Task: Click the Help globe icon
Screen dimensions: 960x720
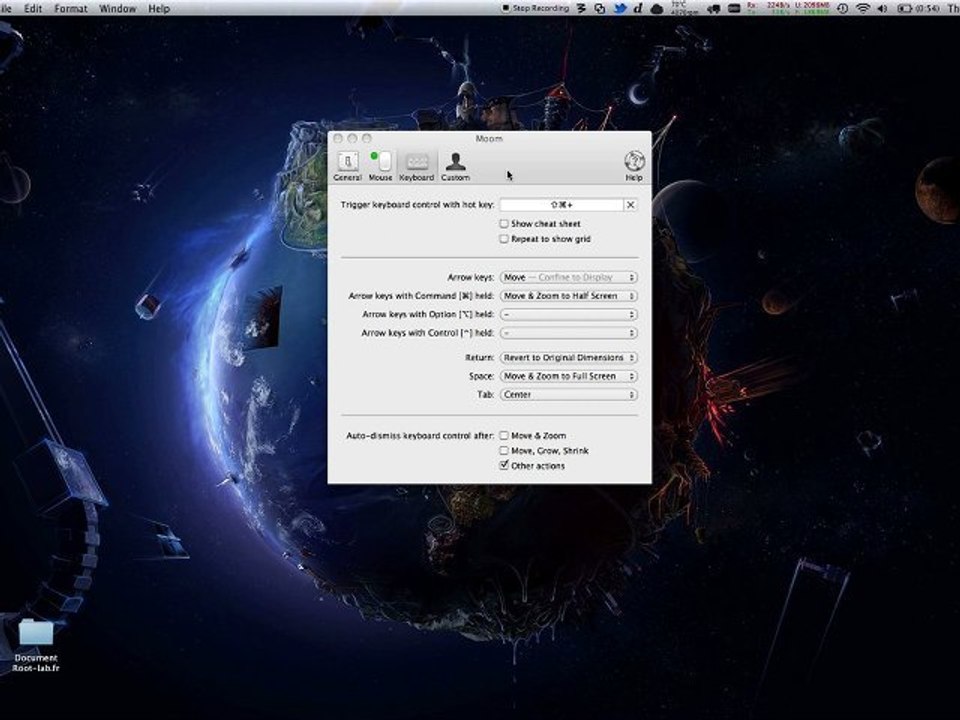Action: coord(634,164)
